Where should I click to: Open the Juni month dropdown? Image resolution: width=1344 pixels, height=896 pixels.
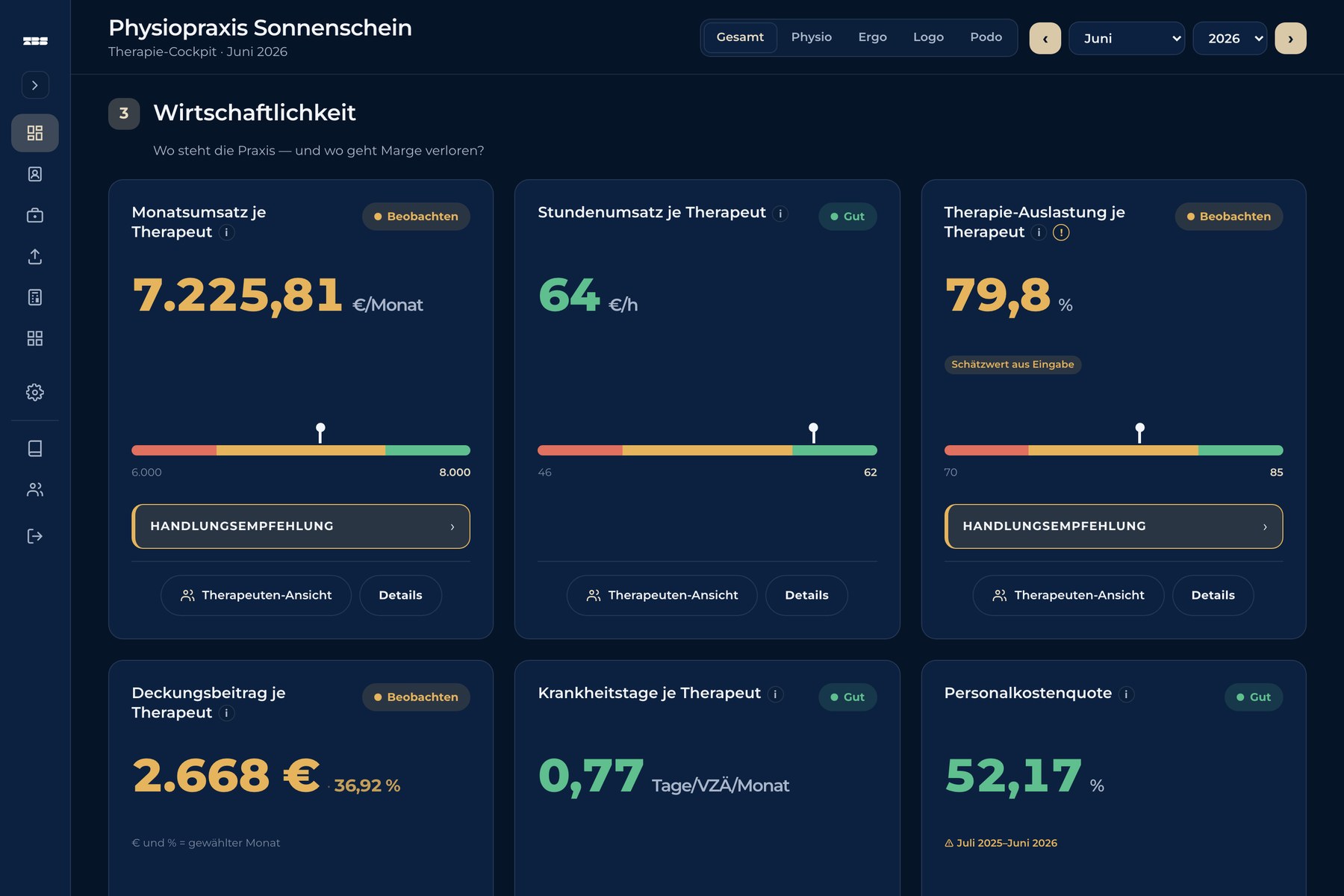1127,38
